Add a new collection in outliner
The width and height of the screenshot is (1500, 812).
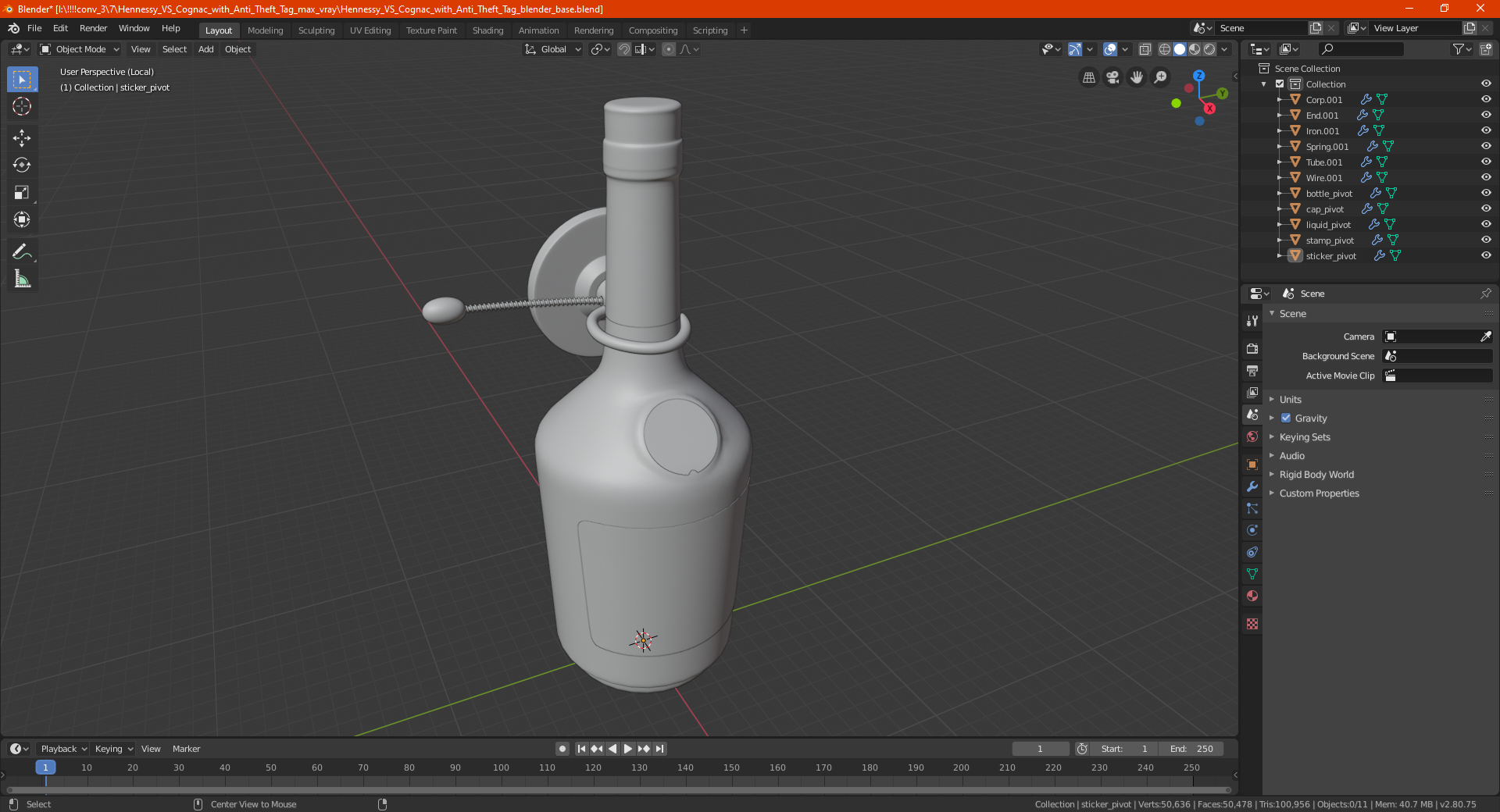pos(1485,49)
